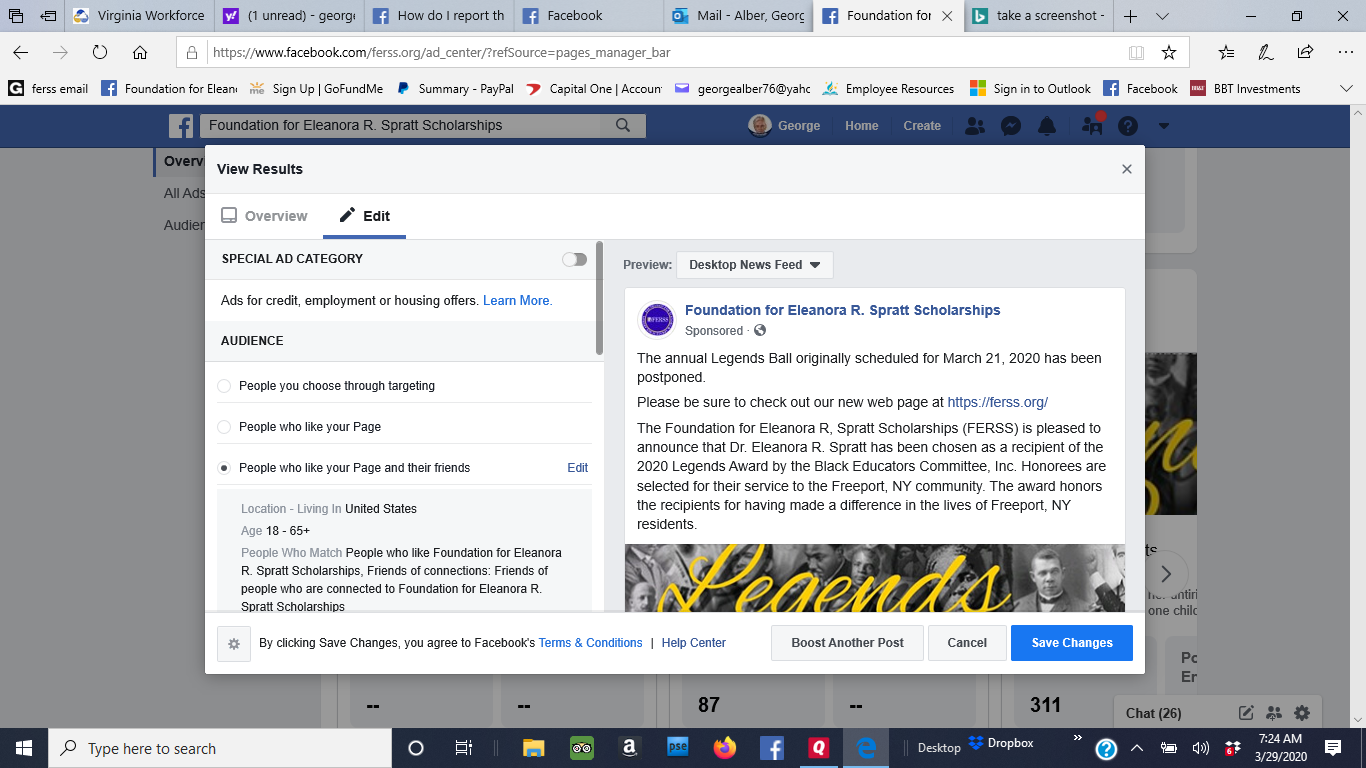
Task: Open the Favorites hub icon in Edge
Action: coord(1227,52)
